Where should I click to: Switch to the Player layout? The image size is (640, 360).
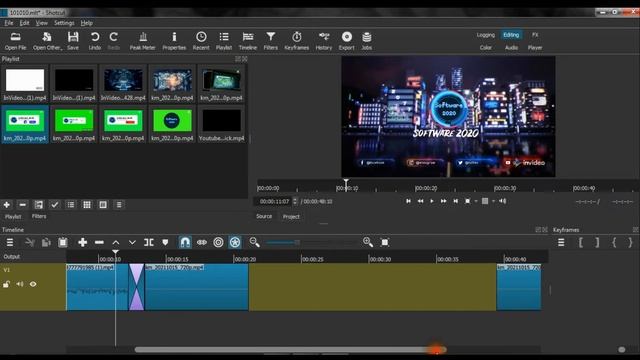coord(535,48)
